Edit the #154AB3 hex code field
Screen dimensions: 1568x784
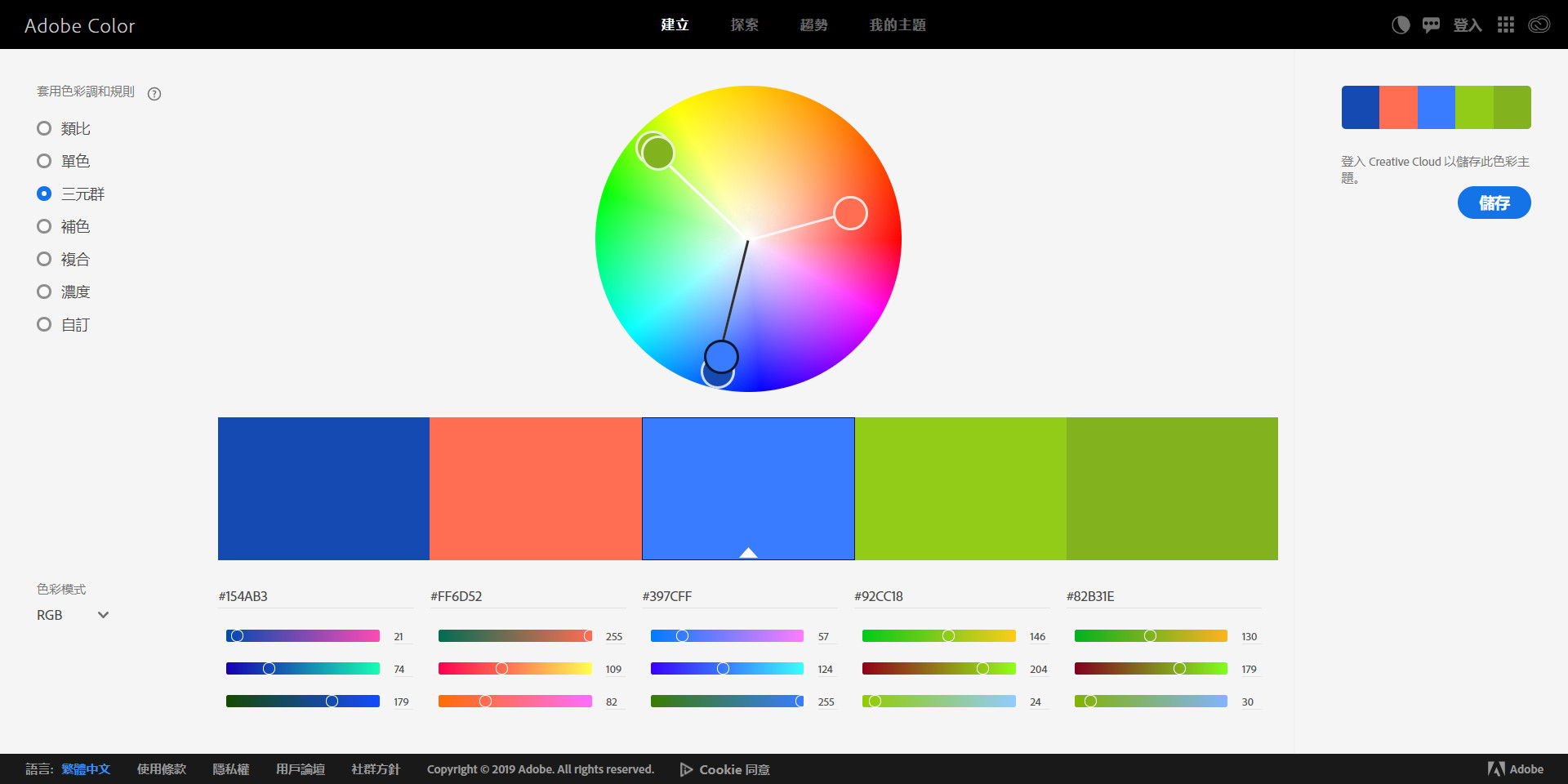(x=315, y=597)
